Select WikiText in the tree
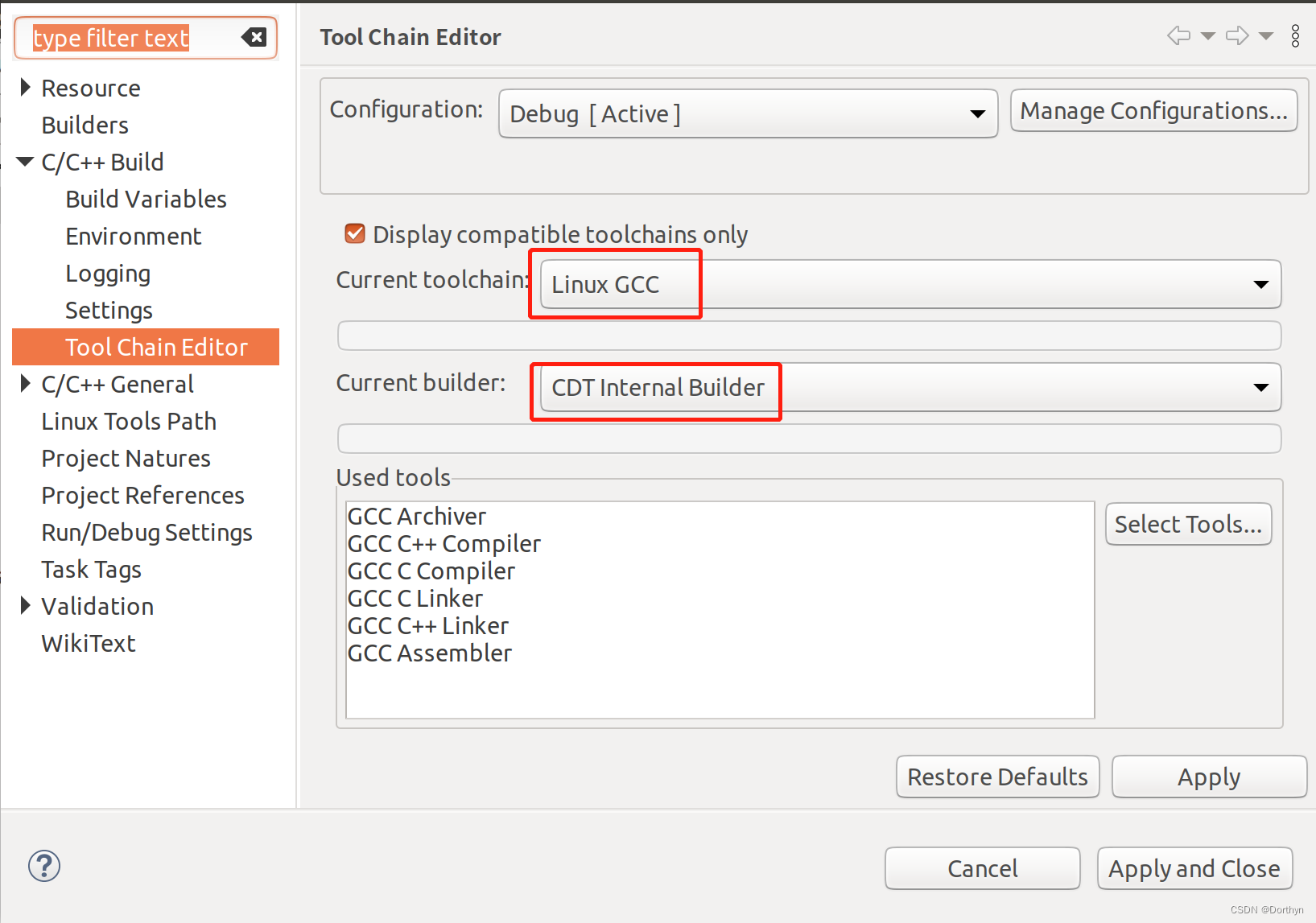Viewport: 1316px width, 923px height. [x=89, y=643]
